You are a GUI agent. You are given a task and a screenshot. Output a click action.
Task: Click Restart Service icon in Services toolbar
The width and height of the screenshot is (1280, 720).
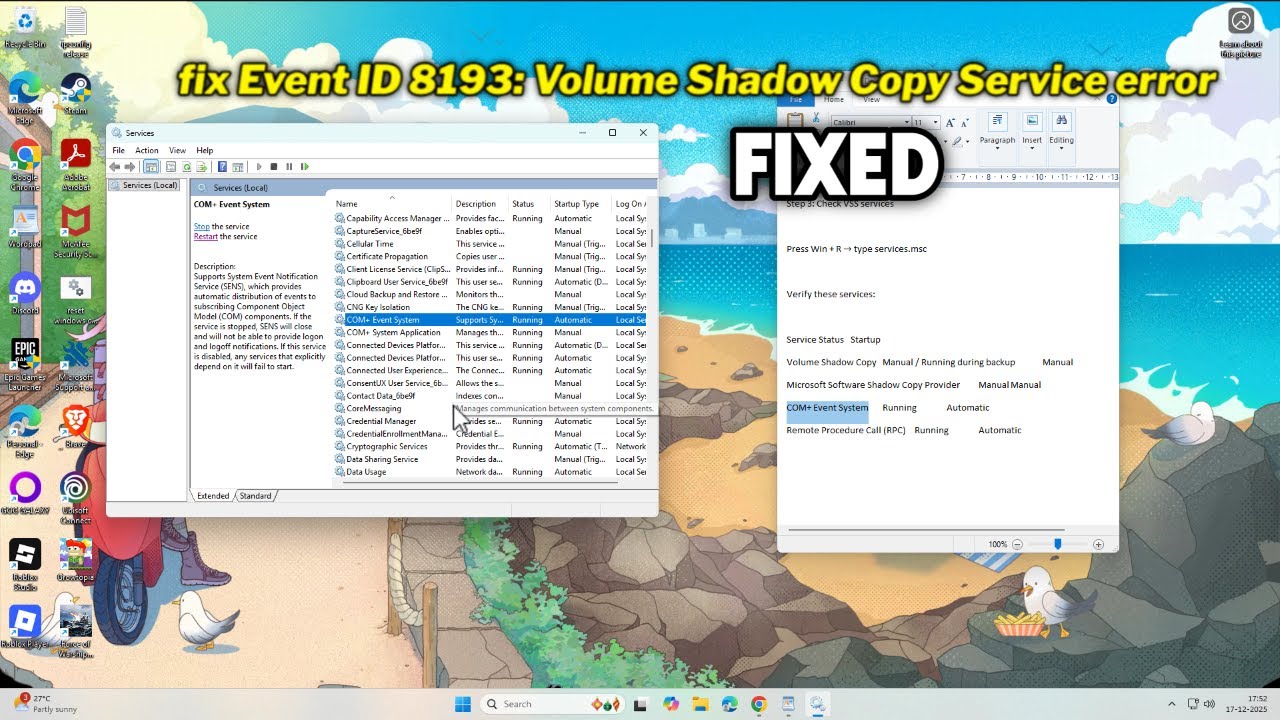(x=305, y=167)
